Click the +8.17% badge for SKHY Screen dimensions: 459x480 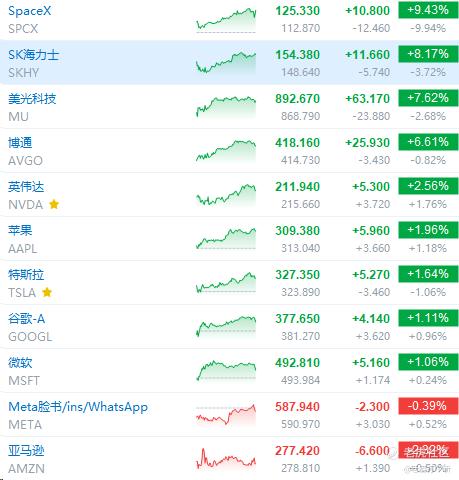pyautogui.click(x=428, y=54)
